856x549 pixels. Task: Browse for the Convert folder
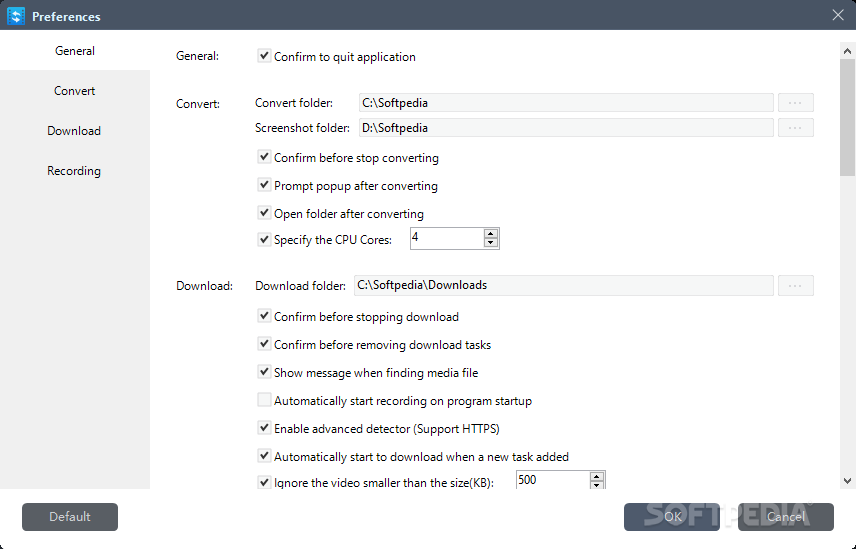coord(795,103)
